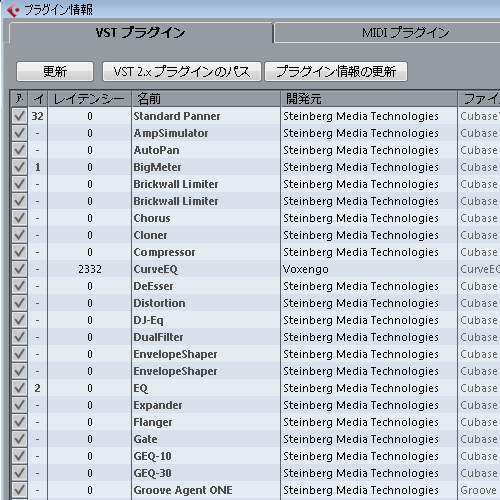This screenshot has width=500, height=500.
Task: Select the Groove Agent ONE plugin name
Action: (x=183, y=490)
